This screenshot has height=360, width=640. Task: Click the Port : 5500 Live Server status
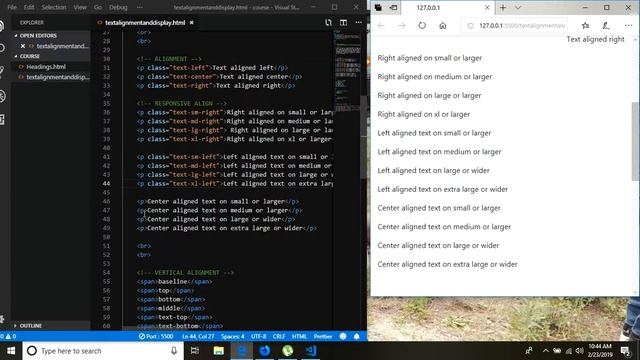[156, 336]
